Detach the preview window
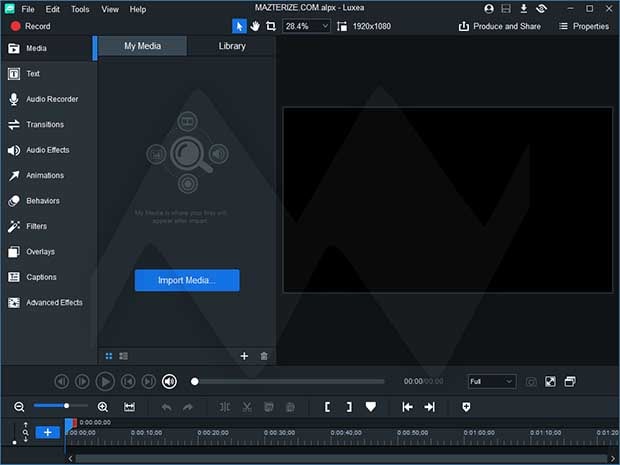Image resolution: width=620 pixels, height=465 pixels. pos(570,382)
